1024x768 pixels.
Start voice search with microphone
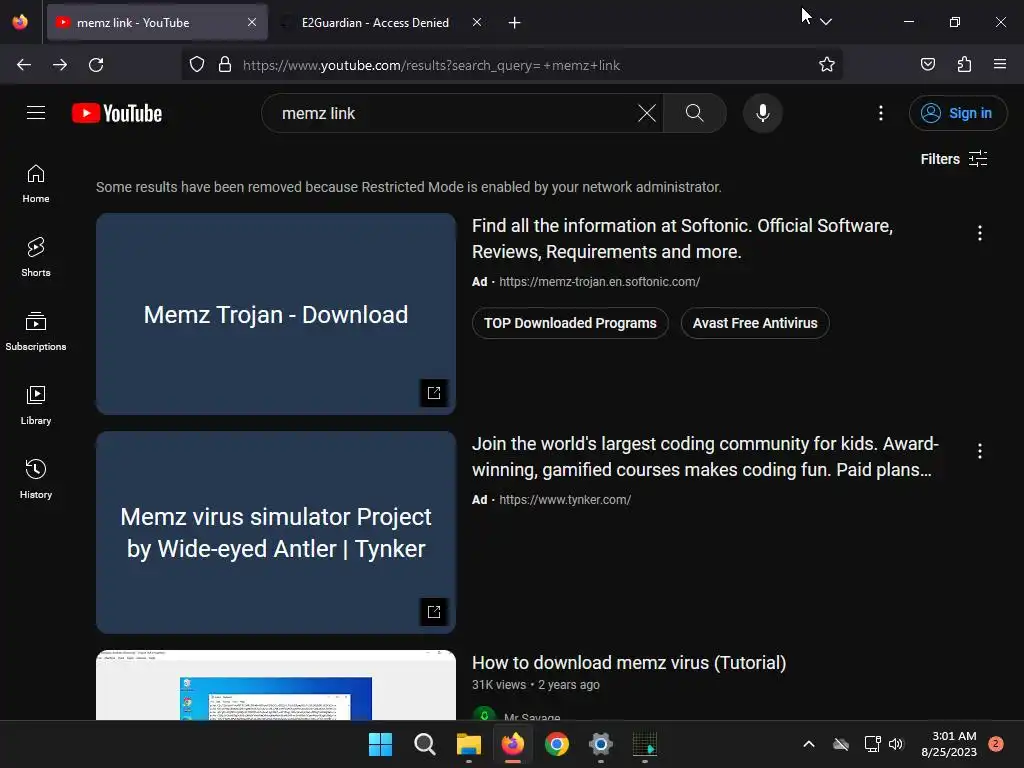coord(762,113)
